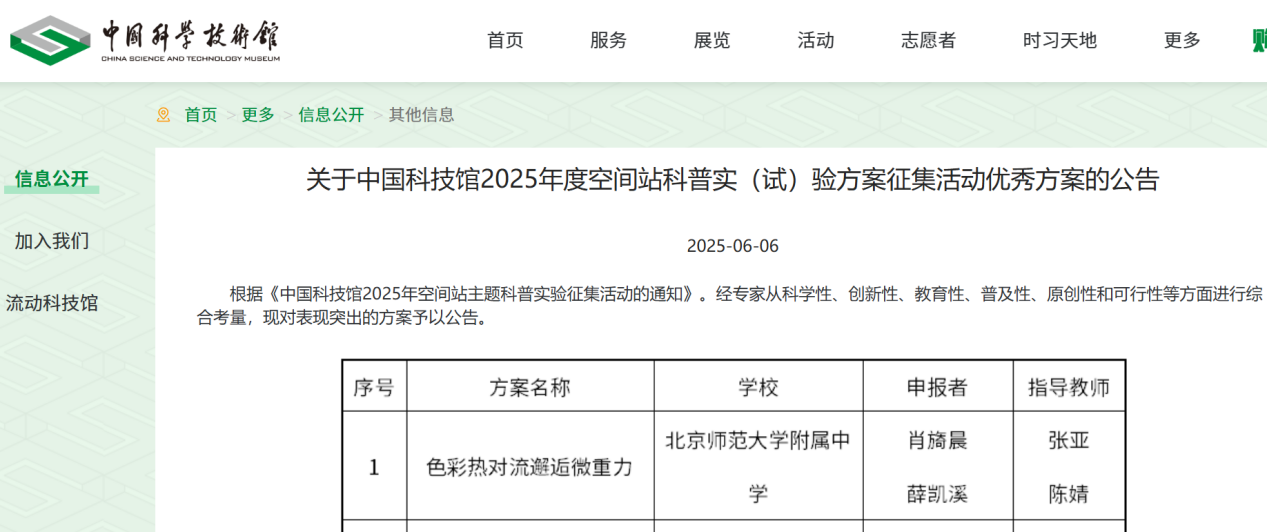1267x532 pixels.
Task: Click the 指导教师 table header
Action: (1069, 387)
